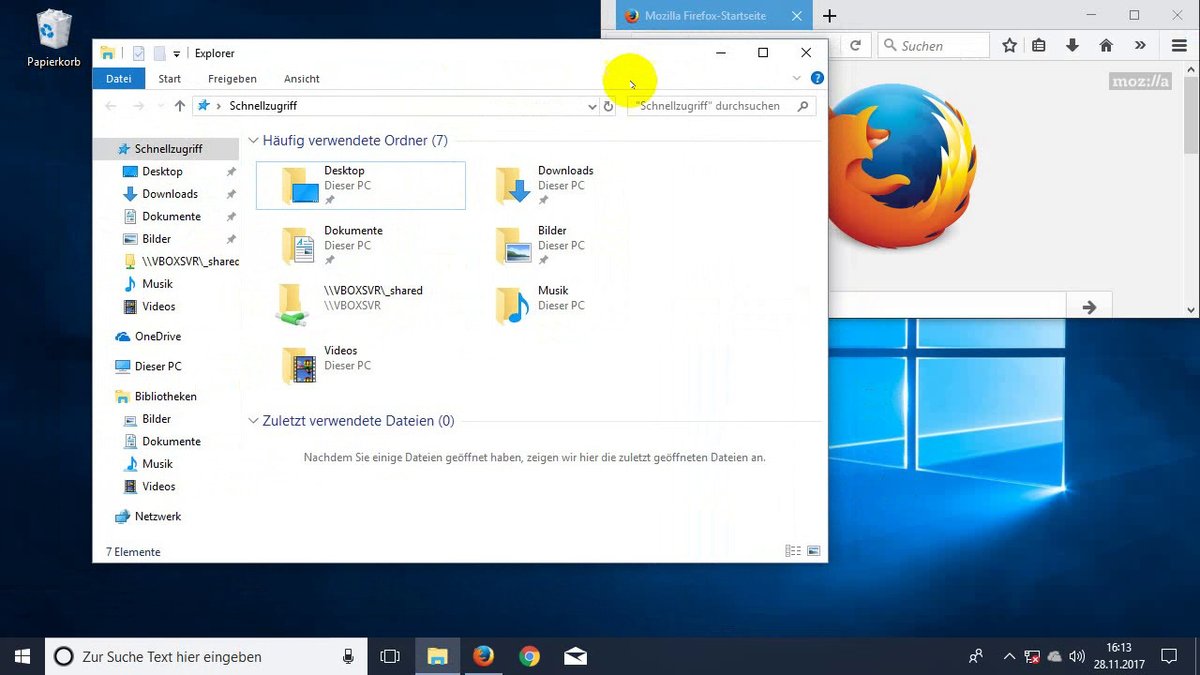The height and width of the screenshot is (675, 1200).
Task: Open OneDrive from the navigation pane
Action: click(158, 337)
